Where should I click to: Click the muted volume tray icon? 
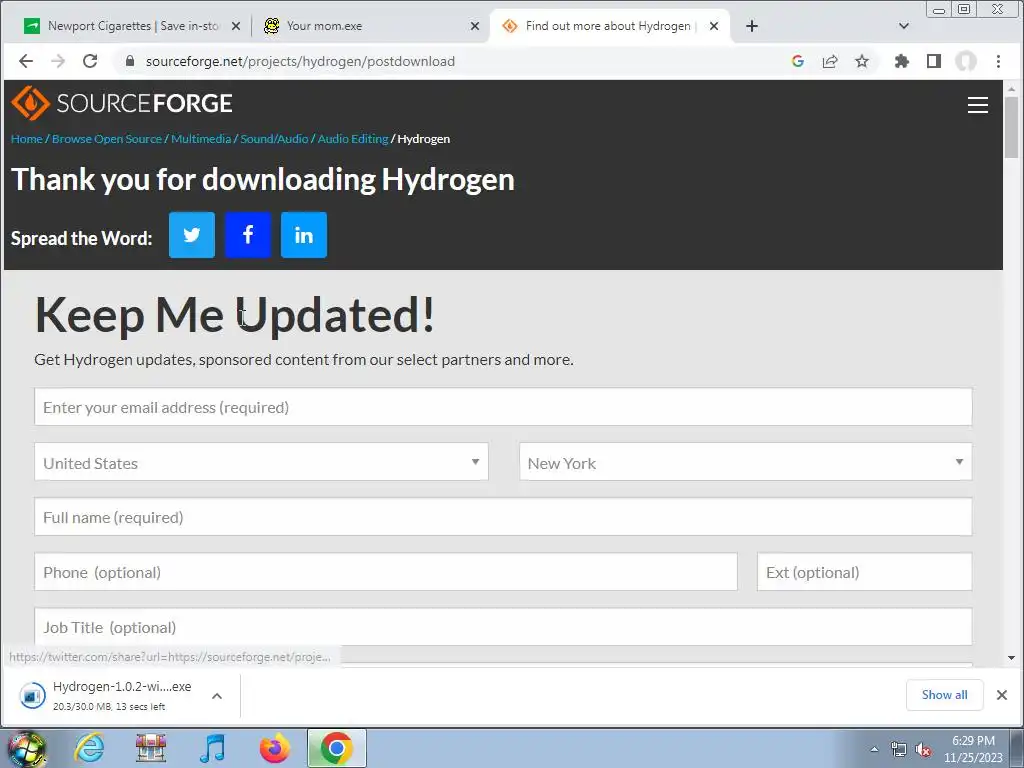pyautogui.click(x=923, y=750)
